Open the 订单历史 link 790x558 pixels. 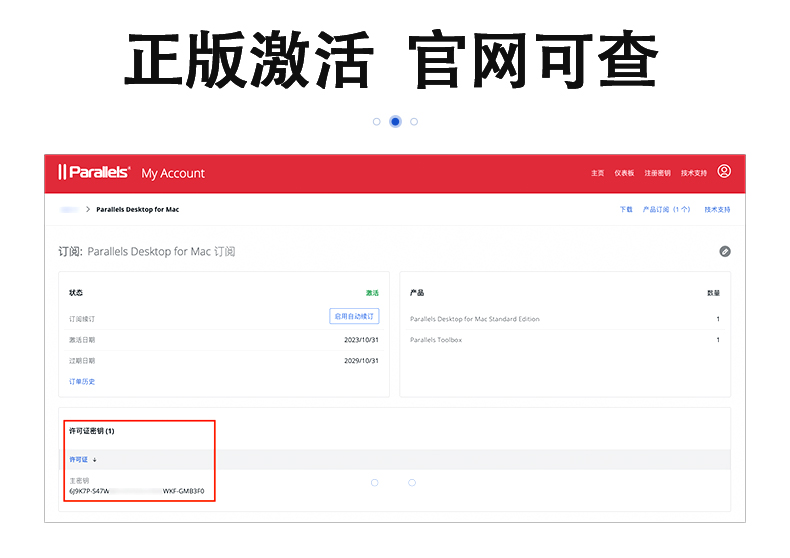(x=82, y=382)
